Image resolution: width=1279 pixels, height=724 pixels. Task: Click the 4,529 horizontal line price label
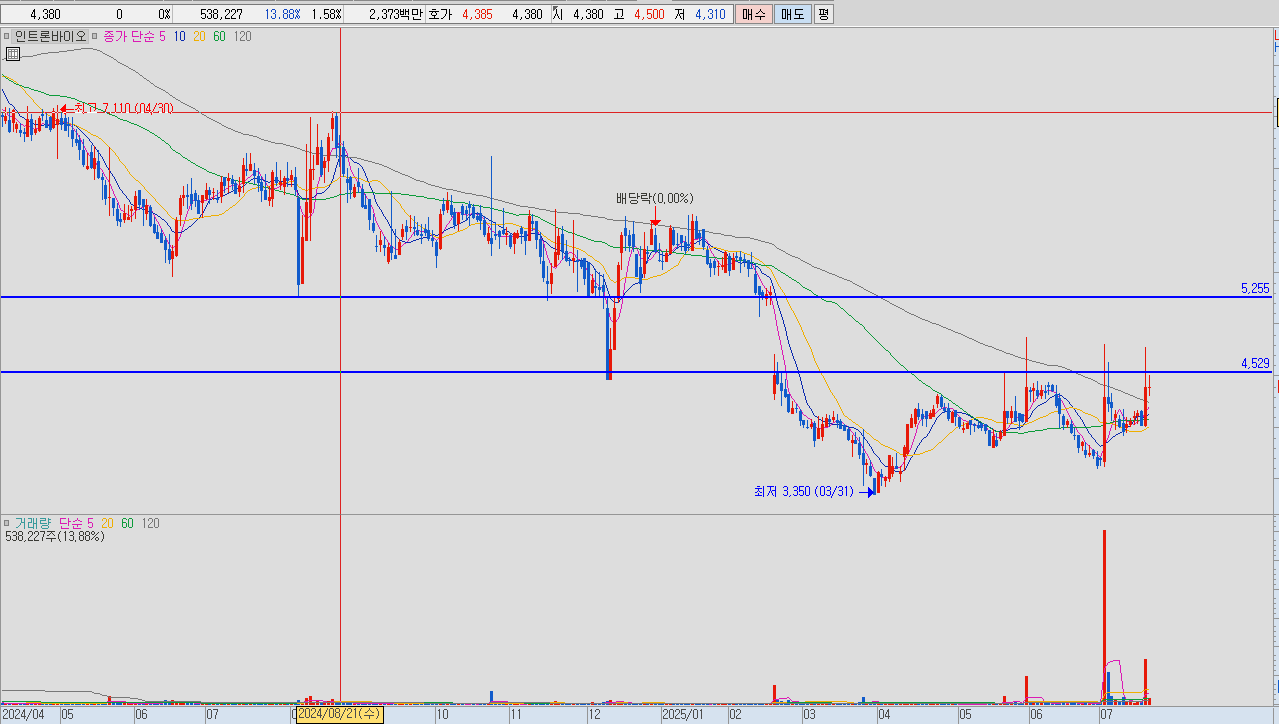1254,363
